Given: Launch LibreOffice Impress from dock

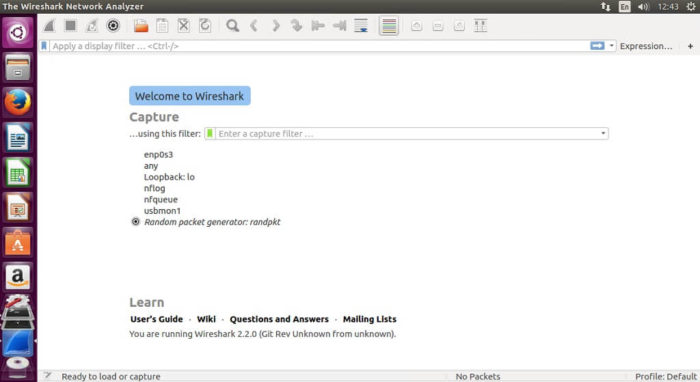Looking at the screenshot, I should click(18, 208).
